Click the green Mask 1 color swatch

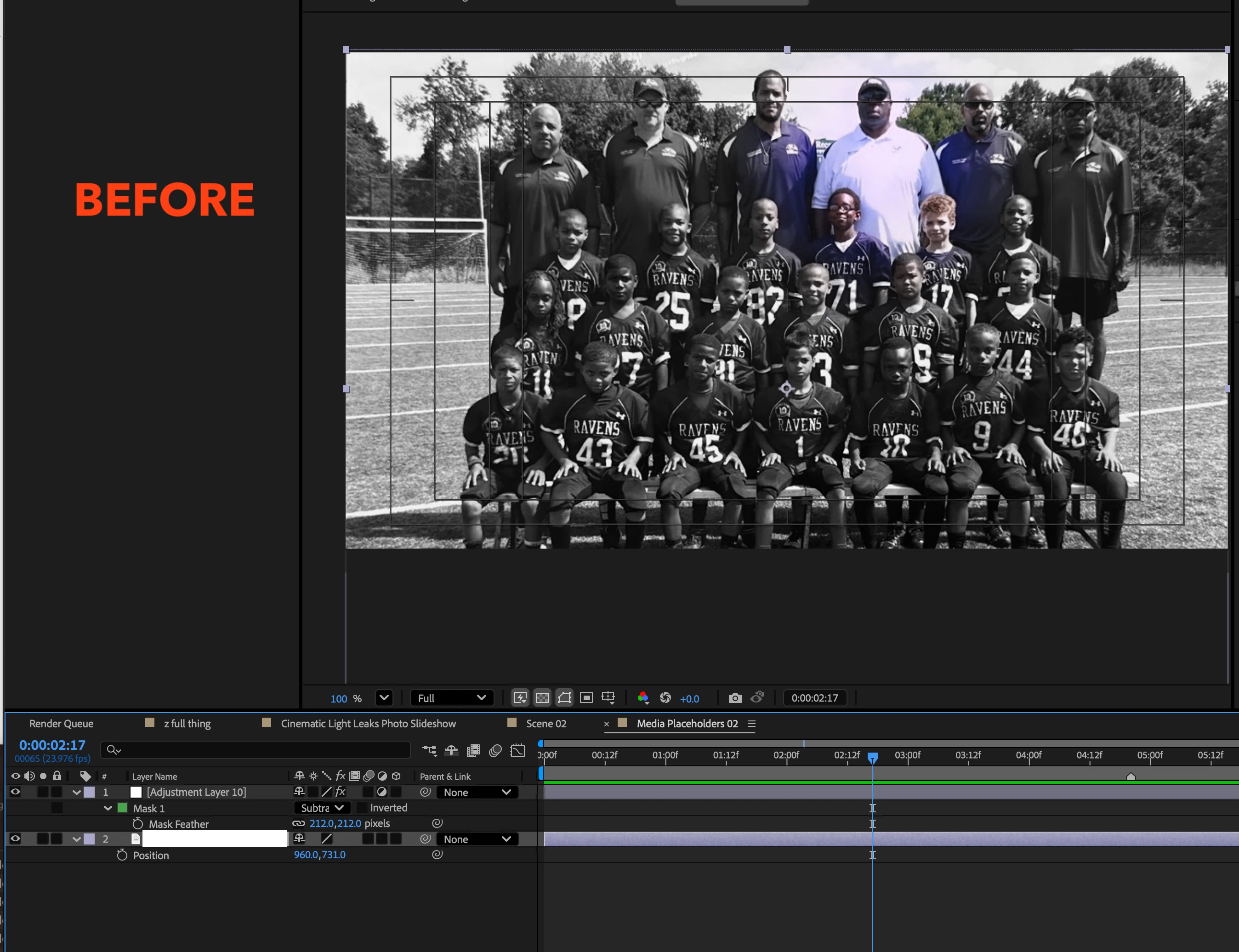tap(122, 808)
